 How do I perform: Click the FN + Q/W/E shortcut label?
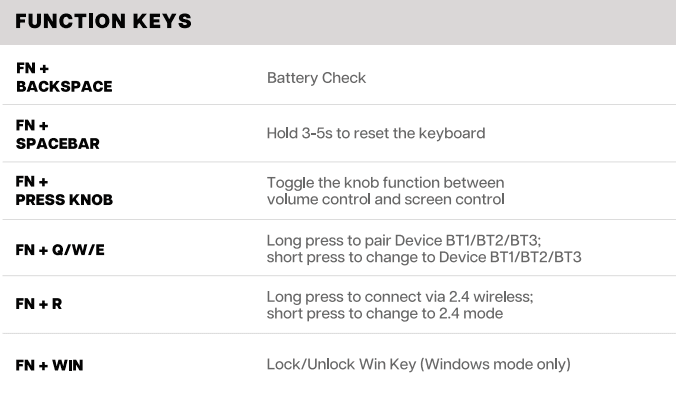60,249
